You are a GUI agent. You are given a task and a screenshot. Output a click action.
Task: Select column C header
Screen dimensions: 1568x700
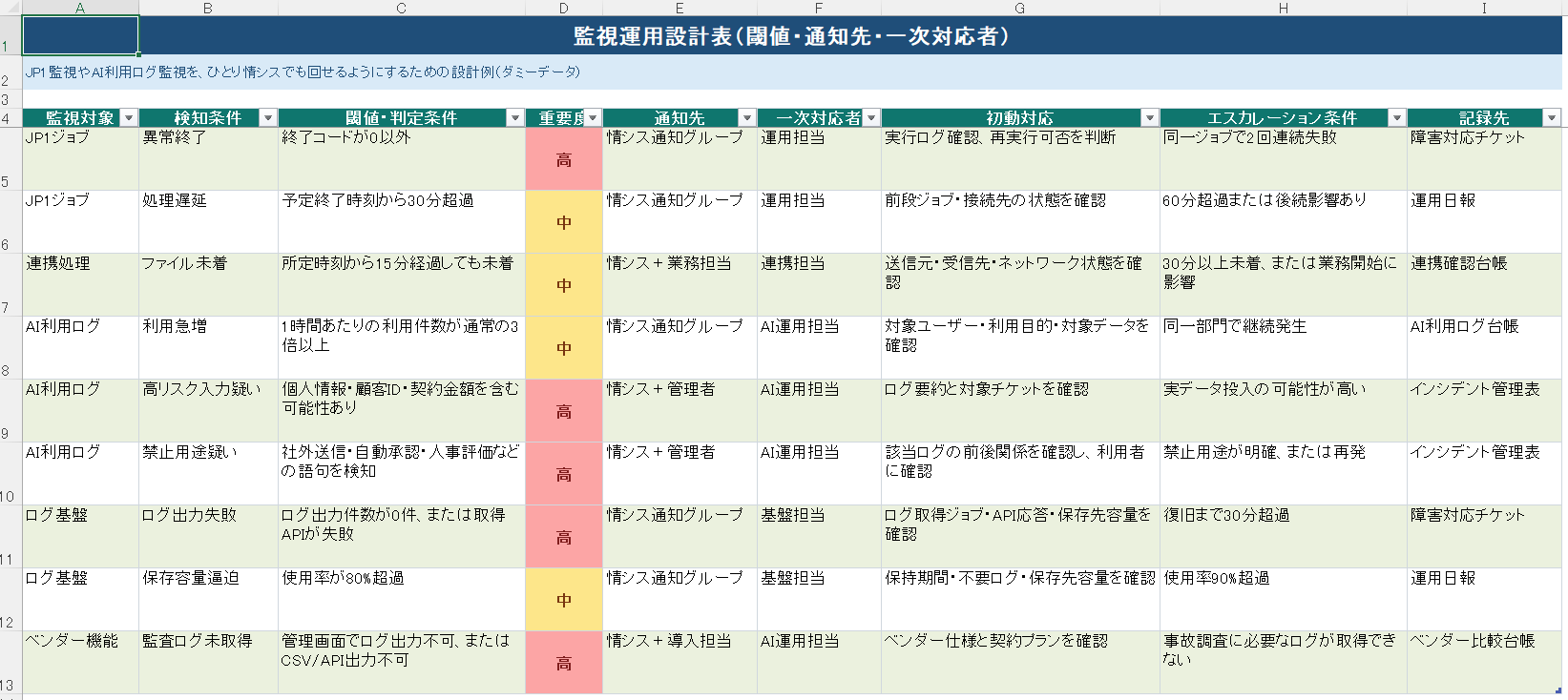tap(401, 8)
